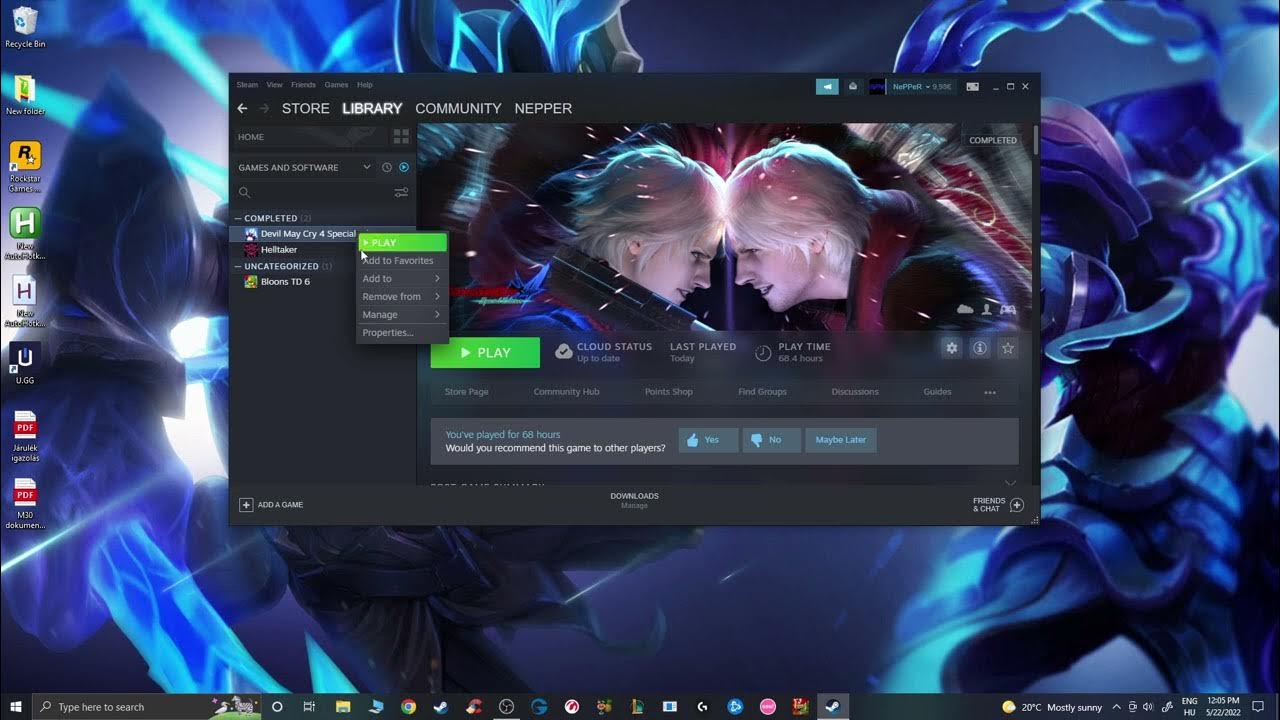Choose Play in the context menu
Viewport: 1280px width, 720px height.
pyautogui.click(x=402, y=243)
